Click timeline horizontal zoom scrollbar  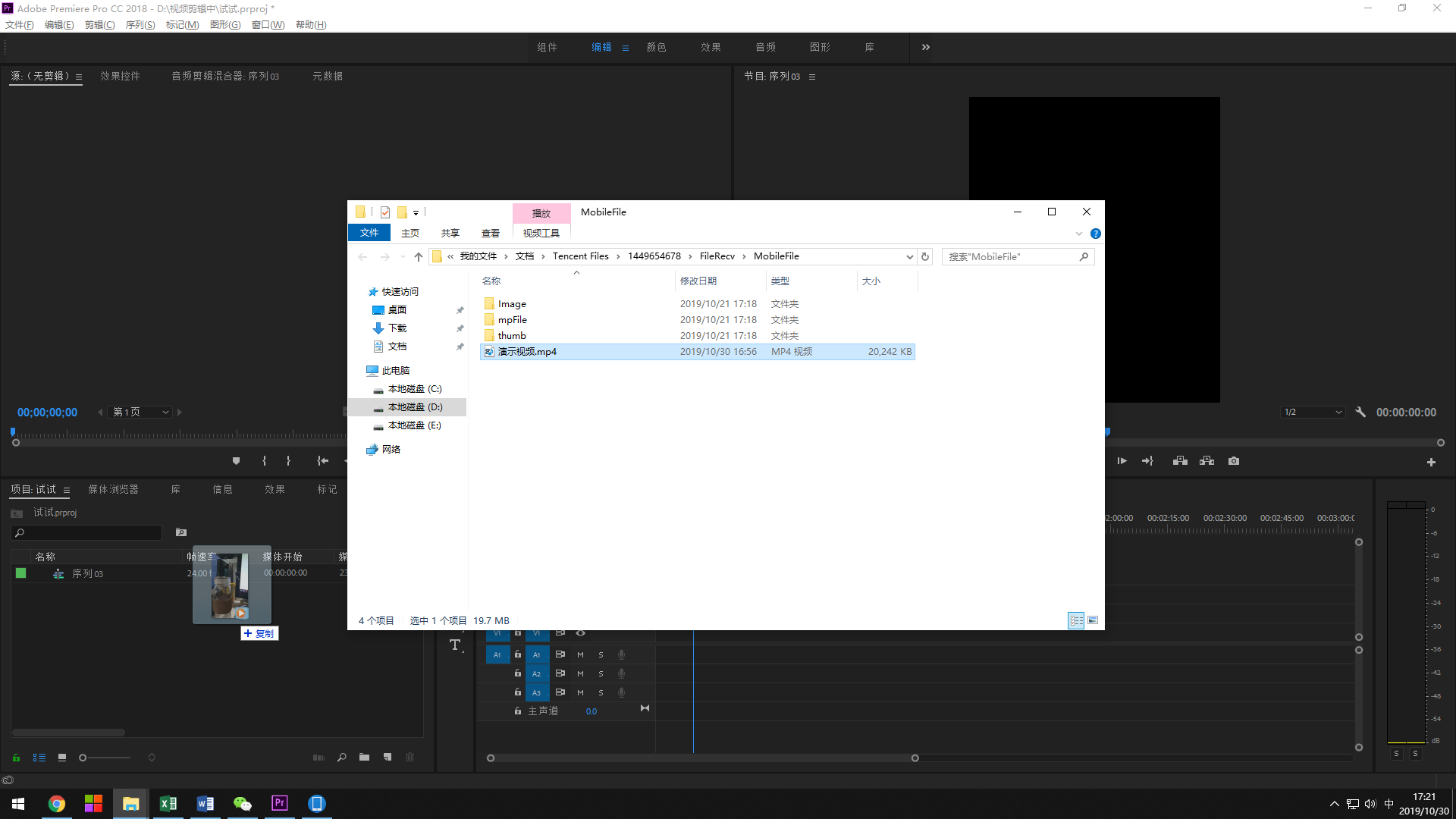[703, 758]
